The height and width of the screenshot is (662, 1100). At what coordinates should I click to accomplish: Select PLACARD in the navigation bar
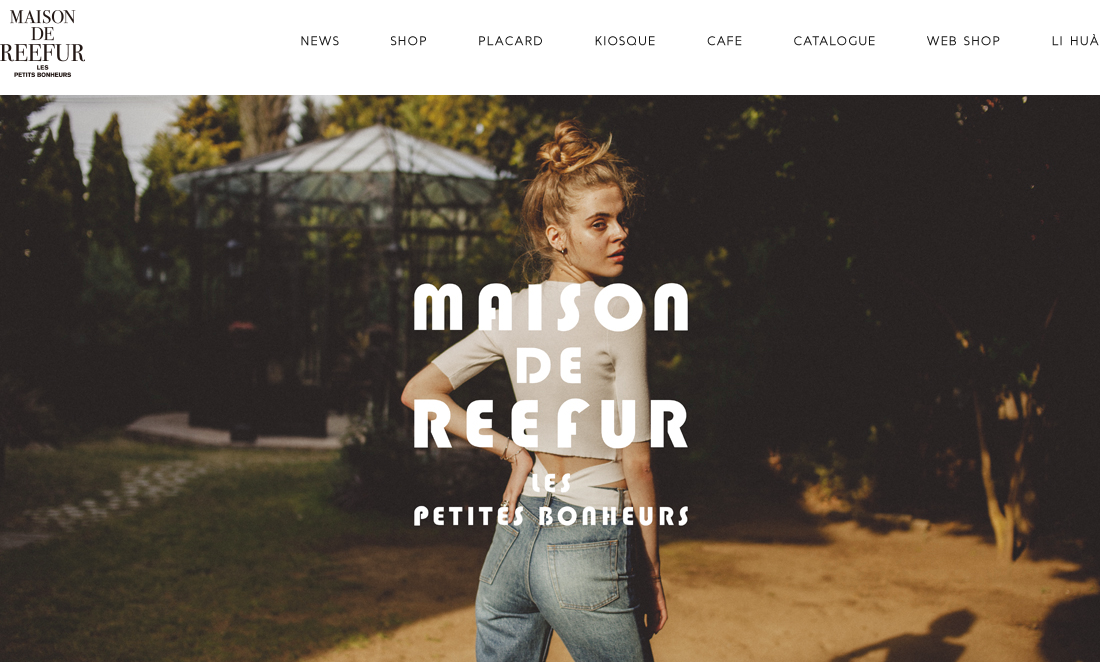coord(511,41)
